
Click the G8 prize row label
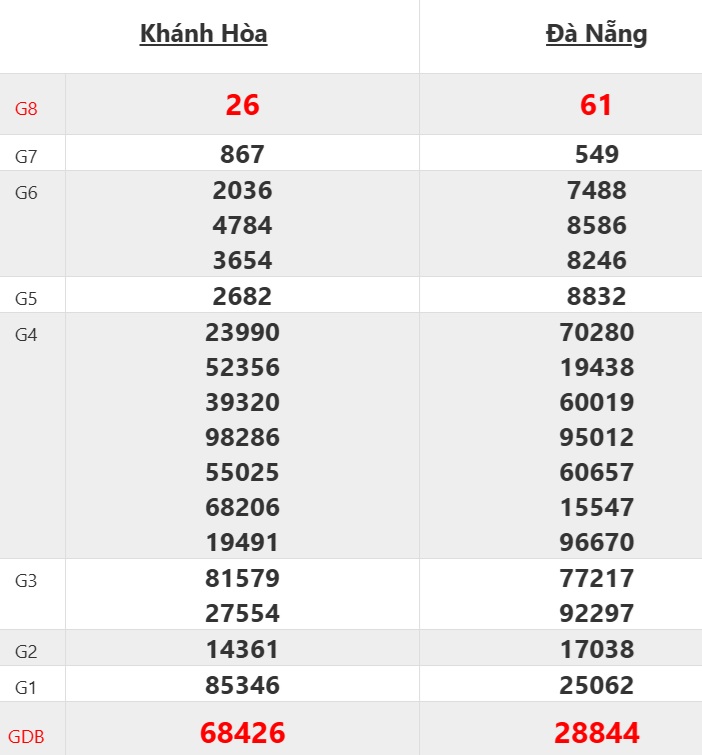coord(26,107)
